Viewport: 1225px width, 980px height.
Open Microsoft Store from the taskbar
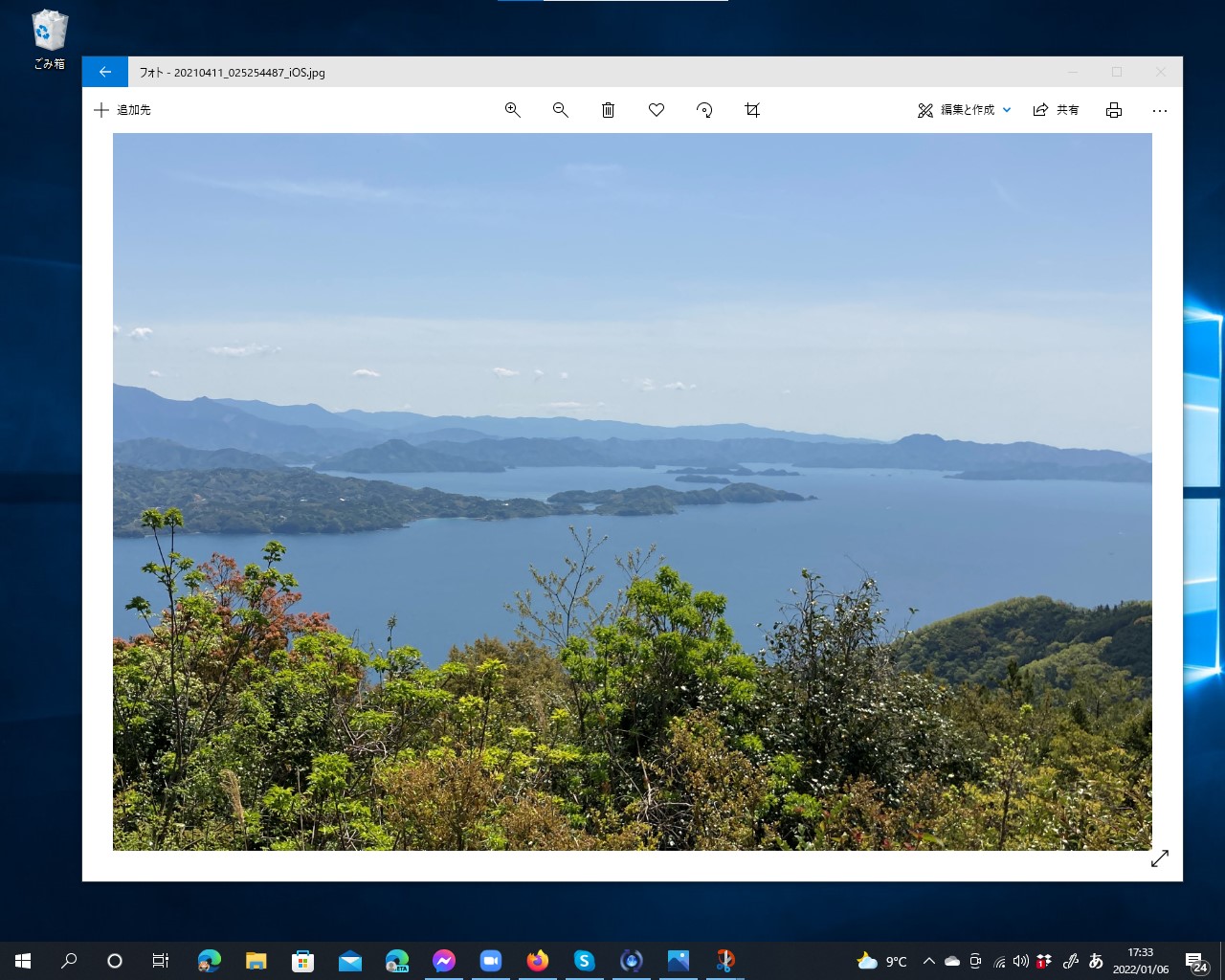tap(302, 961)
